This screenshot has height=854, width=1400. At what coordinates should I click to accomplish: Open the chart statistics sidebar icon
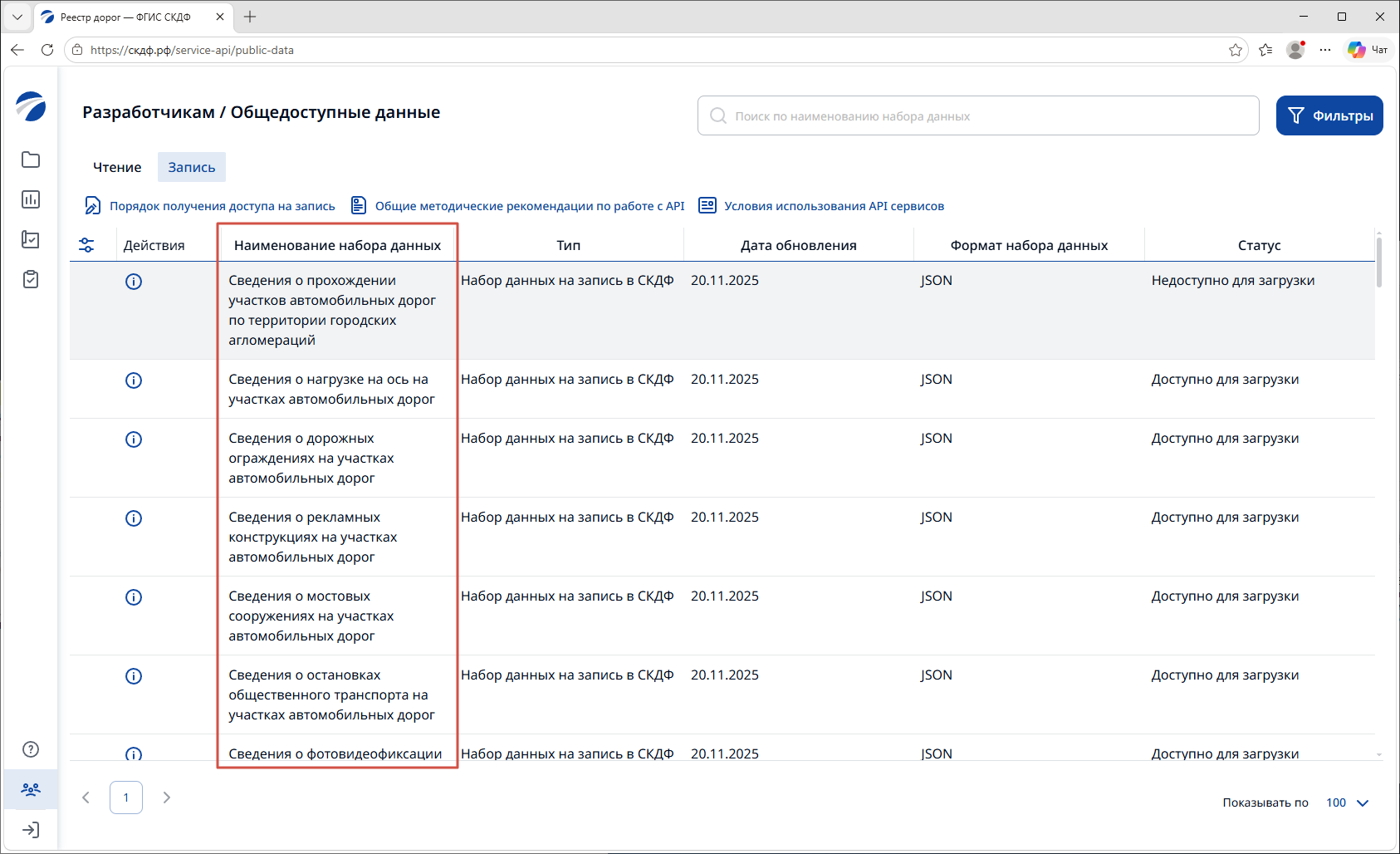pyautogui.click(x=31, y=199)
